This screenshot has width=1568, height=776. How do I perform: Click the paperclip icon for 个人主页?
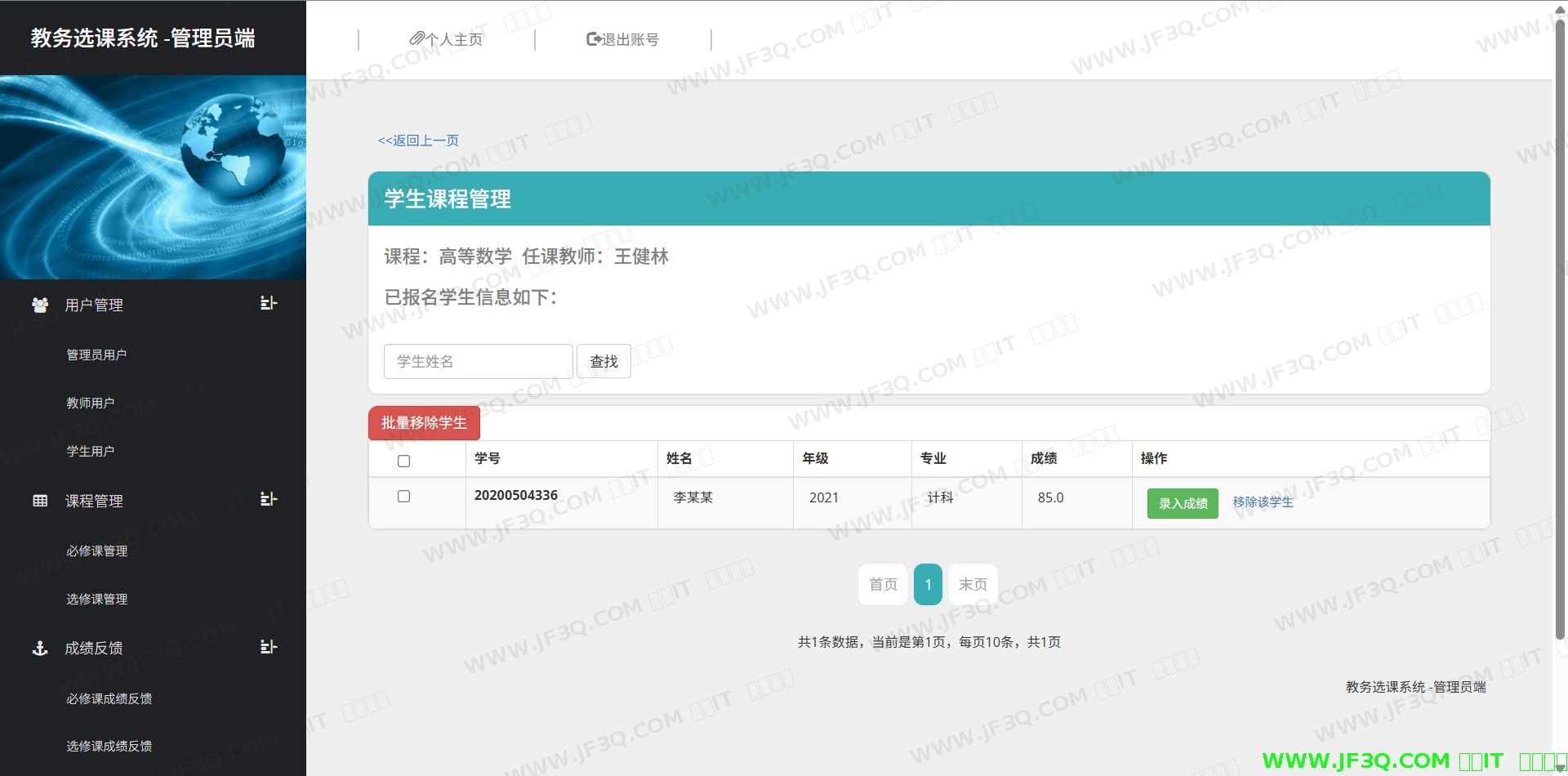pyautogui.click(x=416, y=38)
